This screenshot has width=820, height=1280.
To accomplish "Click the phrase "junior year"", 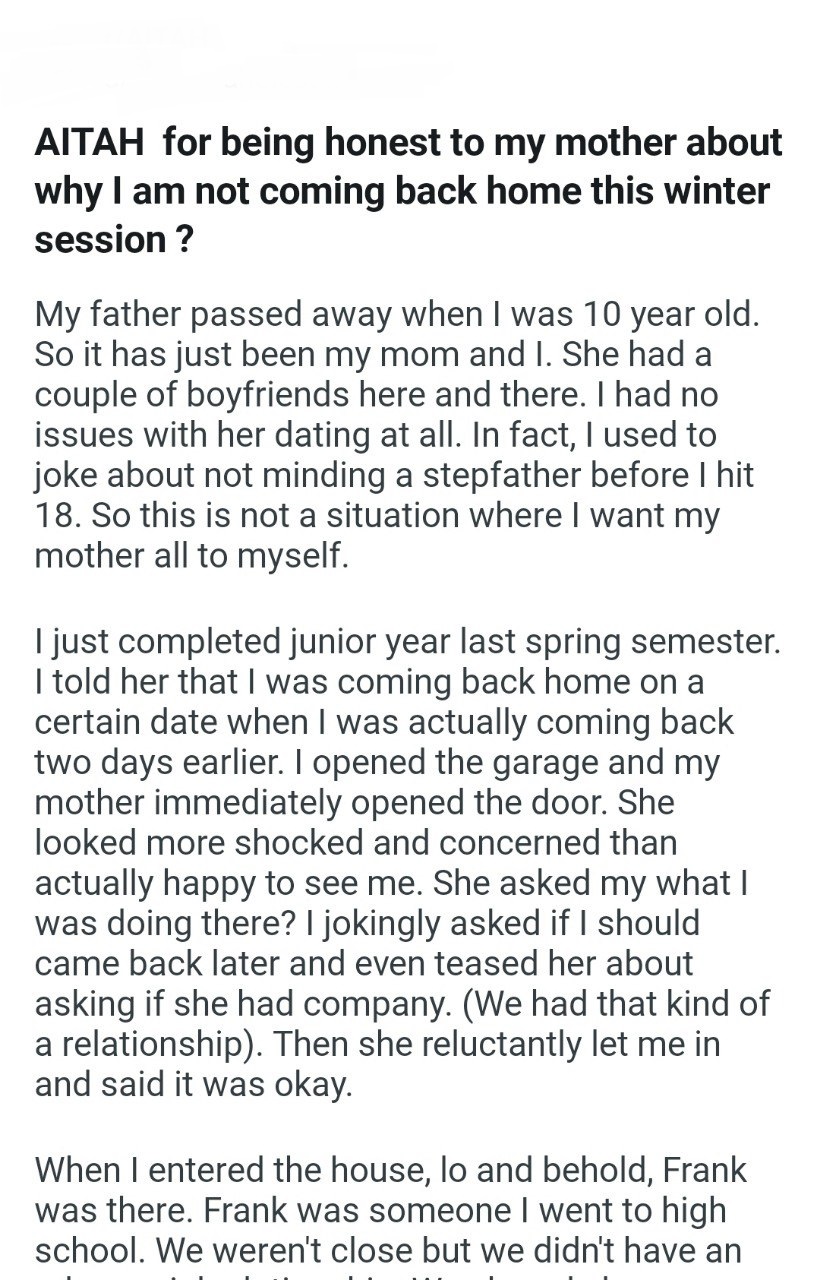I will point(371,642).
